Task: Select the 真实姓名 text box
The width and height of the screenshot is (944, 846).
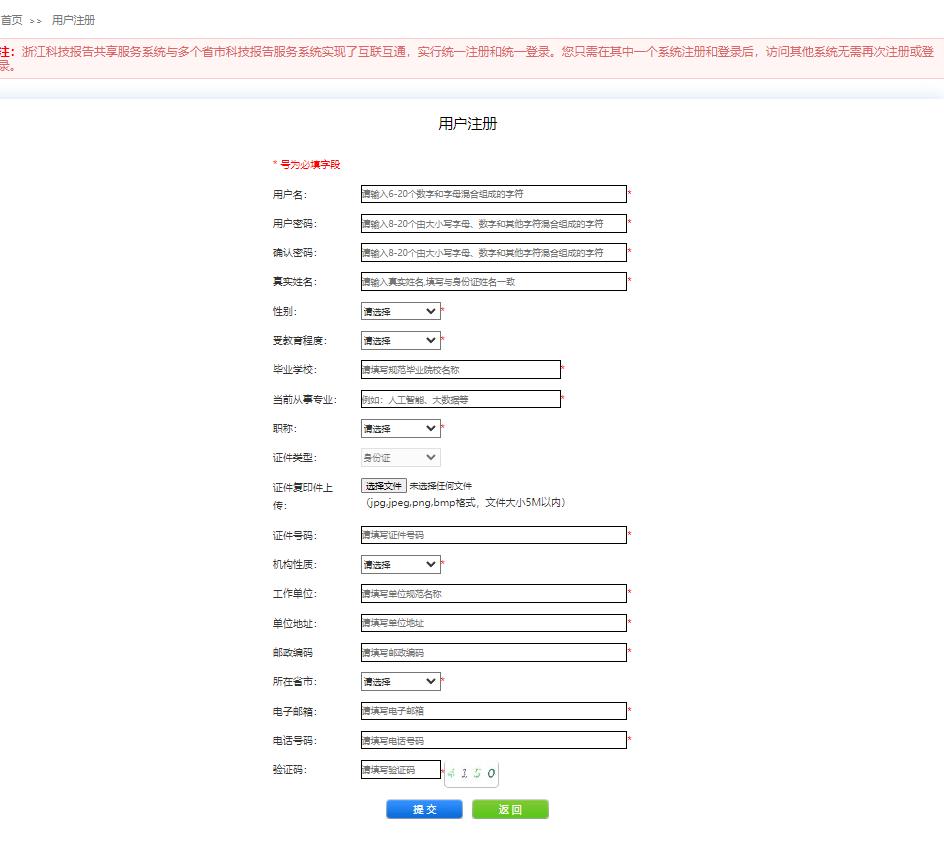Action: click(493, 282)
